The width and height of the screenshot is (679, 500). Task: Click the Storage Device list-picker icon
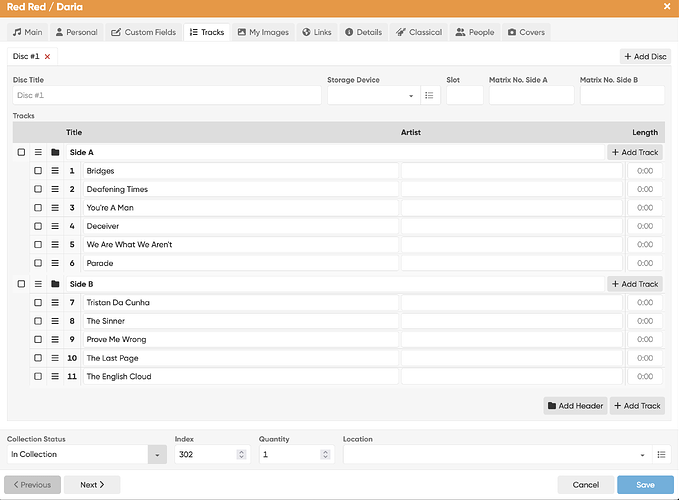point(429,95)
